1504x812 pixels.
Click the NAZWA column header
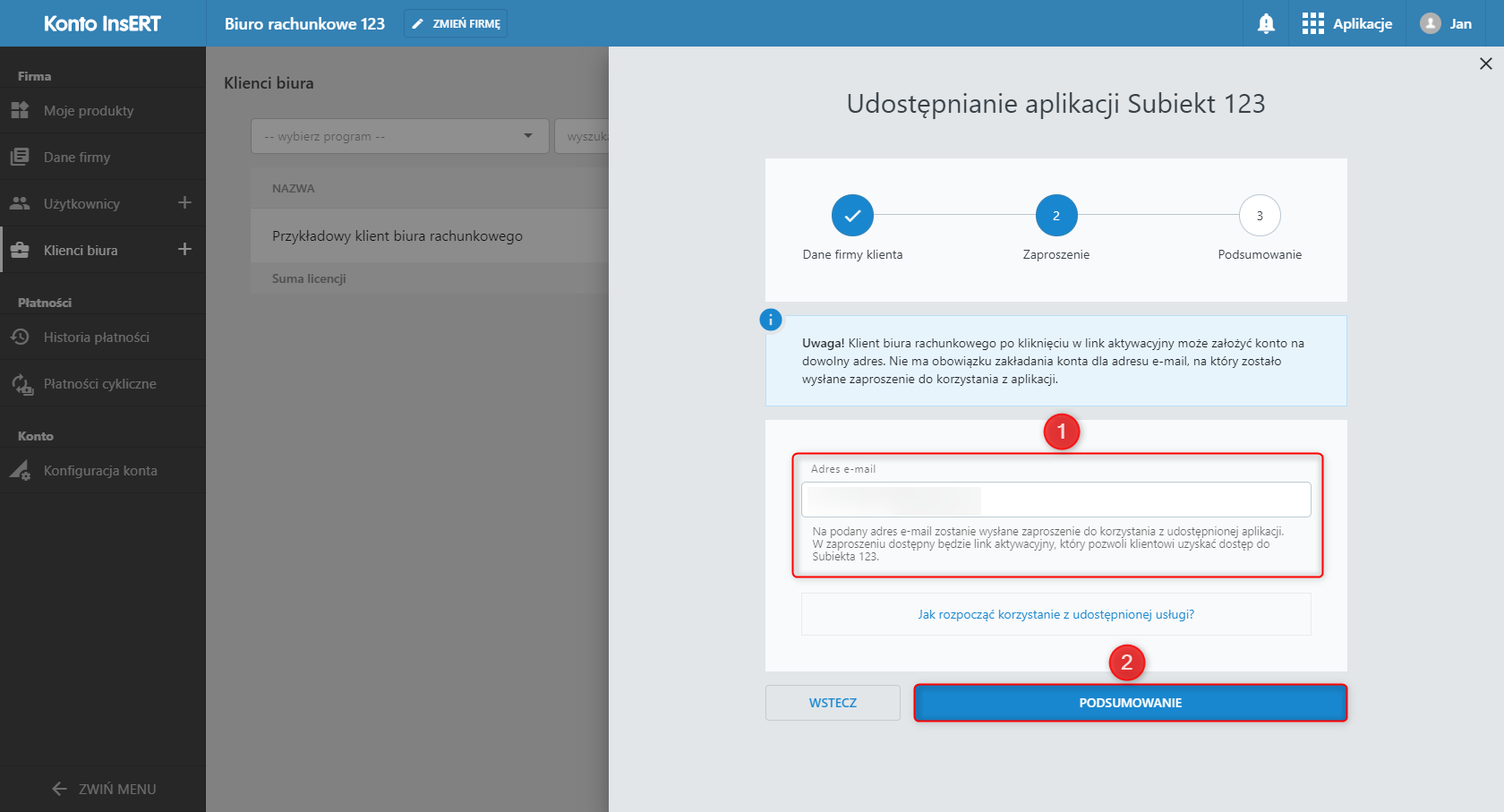pyautogui.click(x=294, y=188)
